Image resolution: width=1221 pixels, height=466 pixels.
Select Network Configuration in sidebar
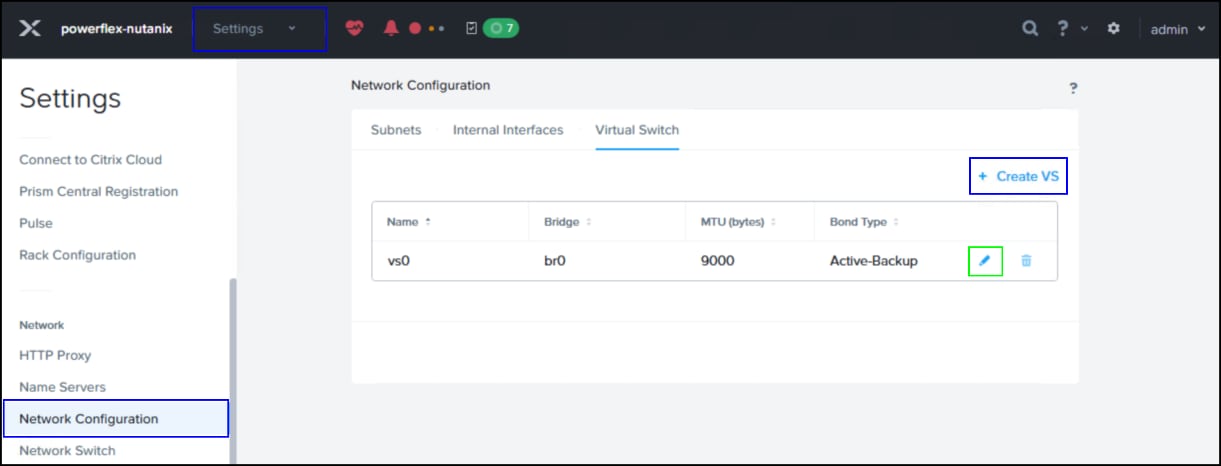[x=116, y=419]
